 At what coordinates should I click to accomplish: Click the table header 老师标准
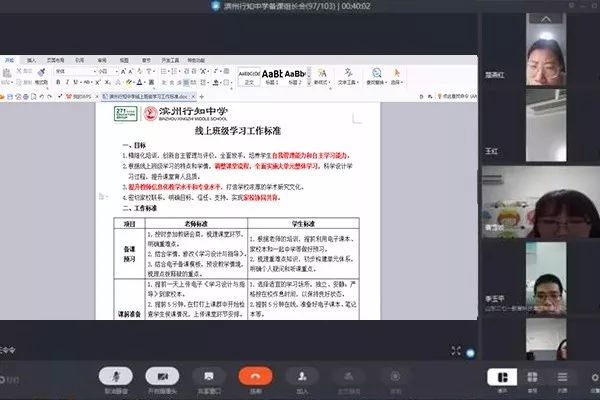coord(196,224)
